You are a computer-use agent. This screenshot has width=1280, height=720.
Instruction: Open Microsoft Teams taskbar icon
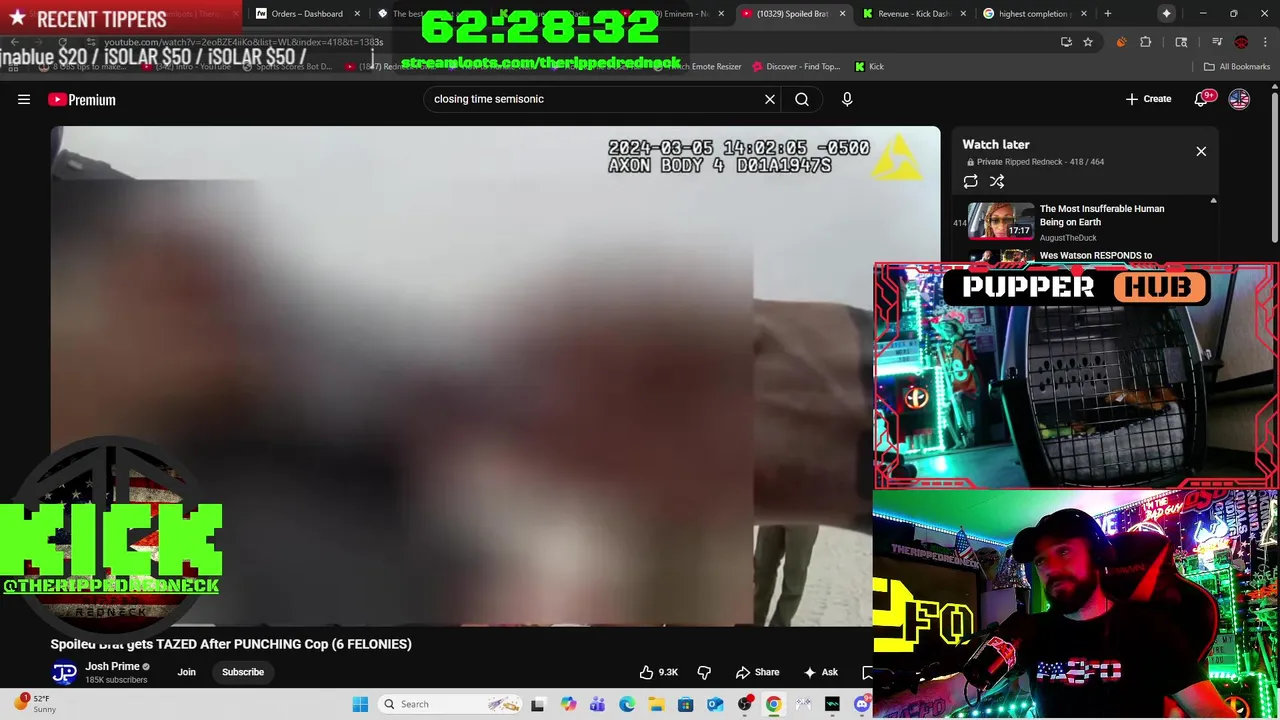point(597,704)
